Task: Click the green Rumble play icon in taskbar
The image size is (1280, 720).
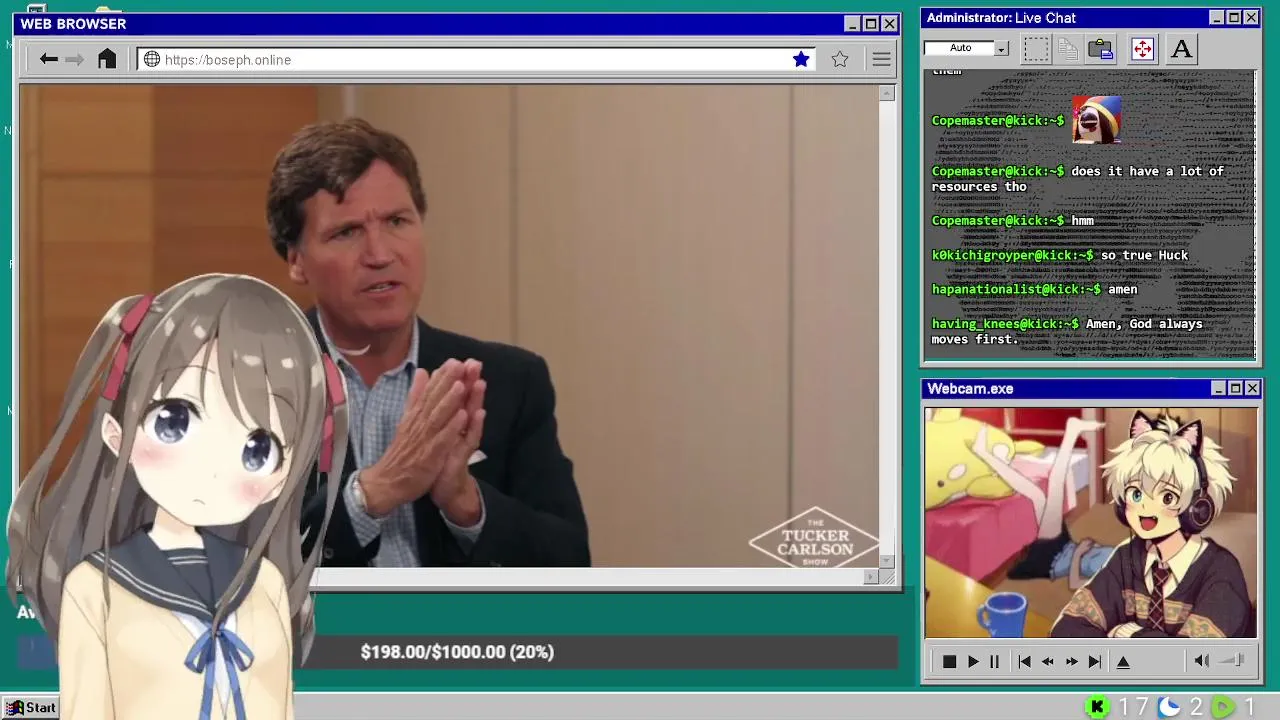Action: (1223, 708)
